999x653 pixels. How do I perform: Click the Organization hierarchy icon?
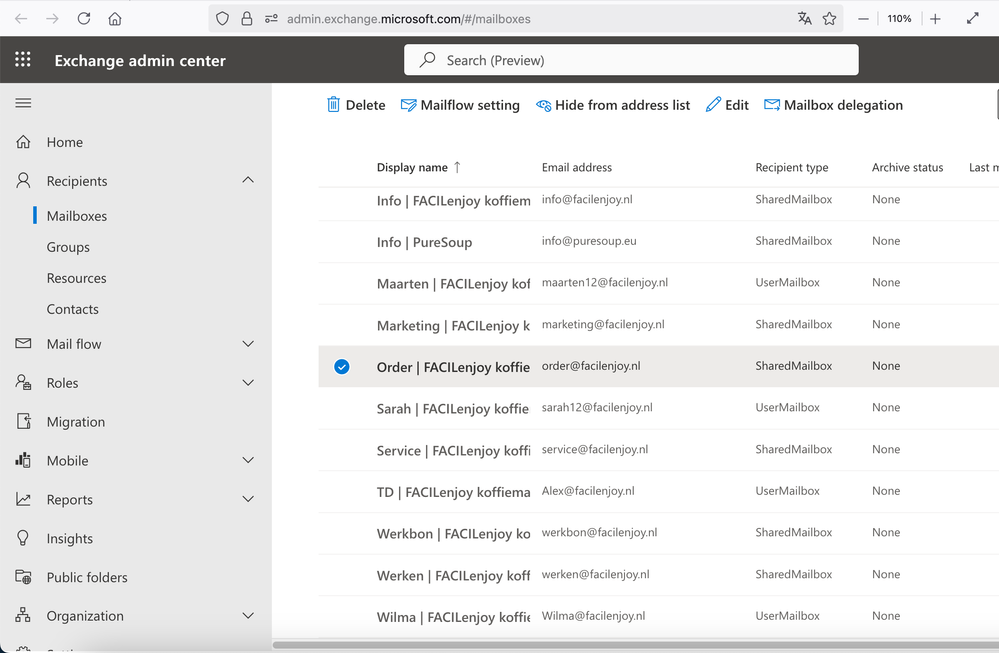[x=24, y=615]
